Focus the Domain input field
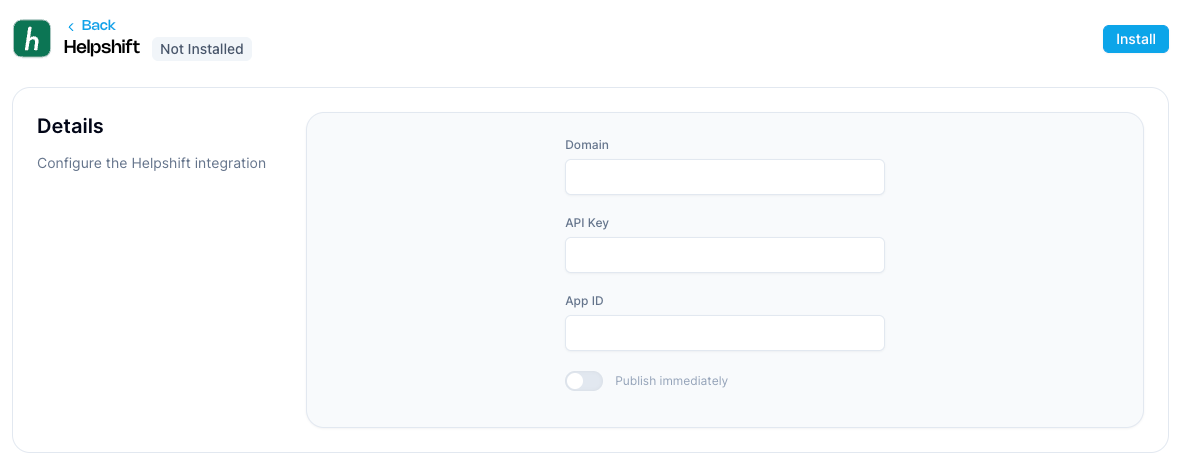Viewport: 1187px width, 465px height. 724,177
